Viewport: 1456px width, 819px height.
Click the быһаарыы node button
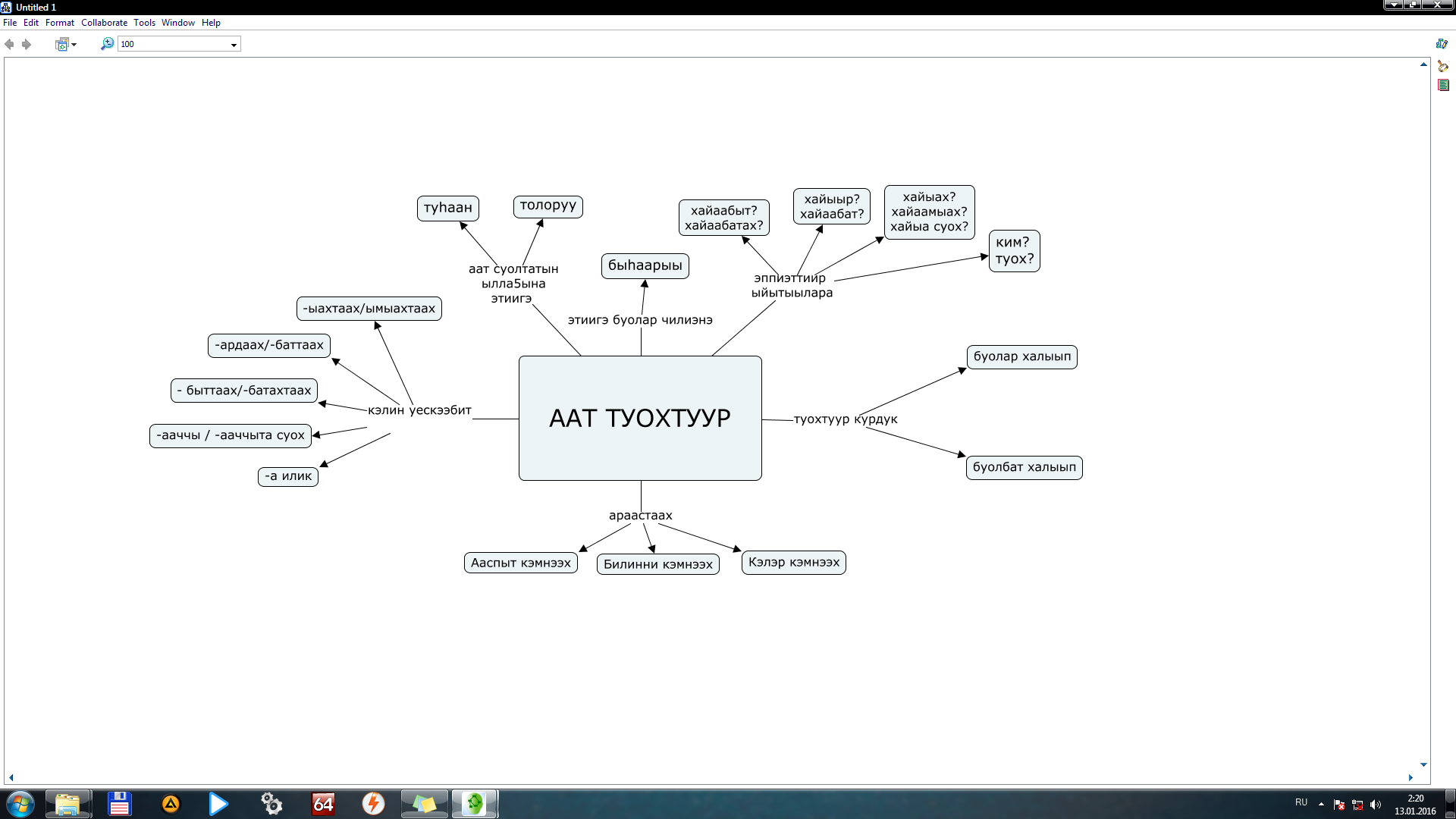(x=645, y=265)
